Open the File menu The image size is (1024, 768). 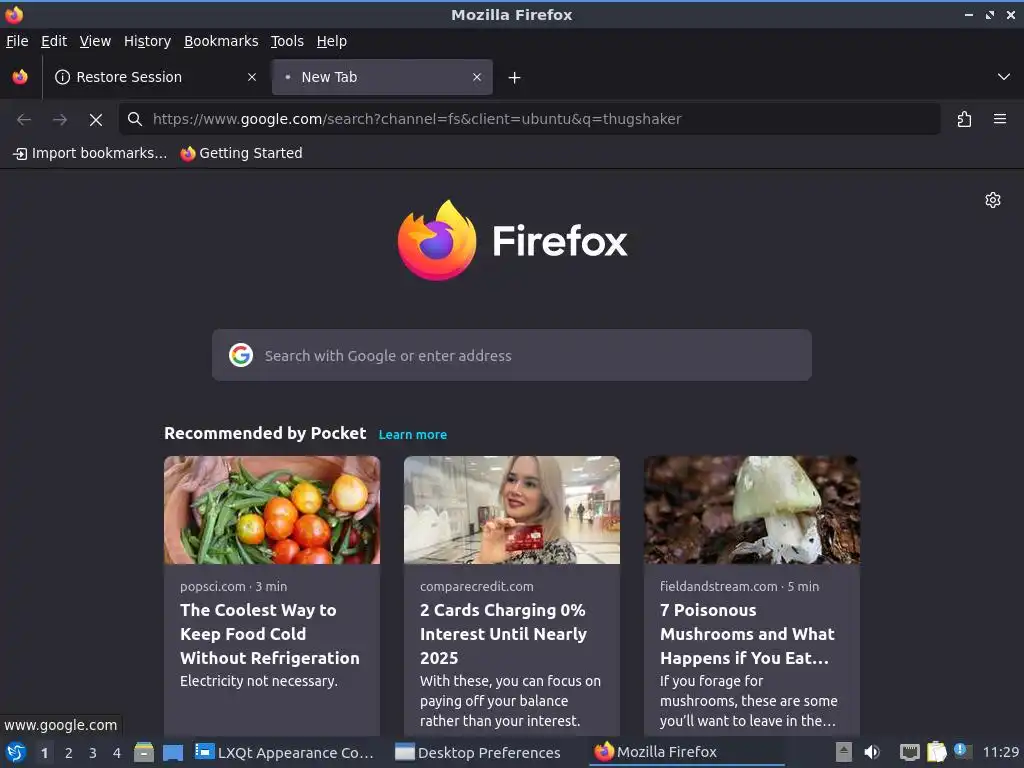(17, 41)
